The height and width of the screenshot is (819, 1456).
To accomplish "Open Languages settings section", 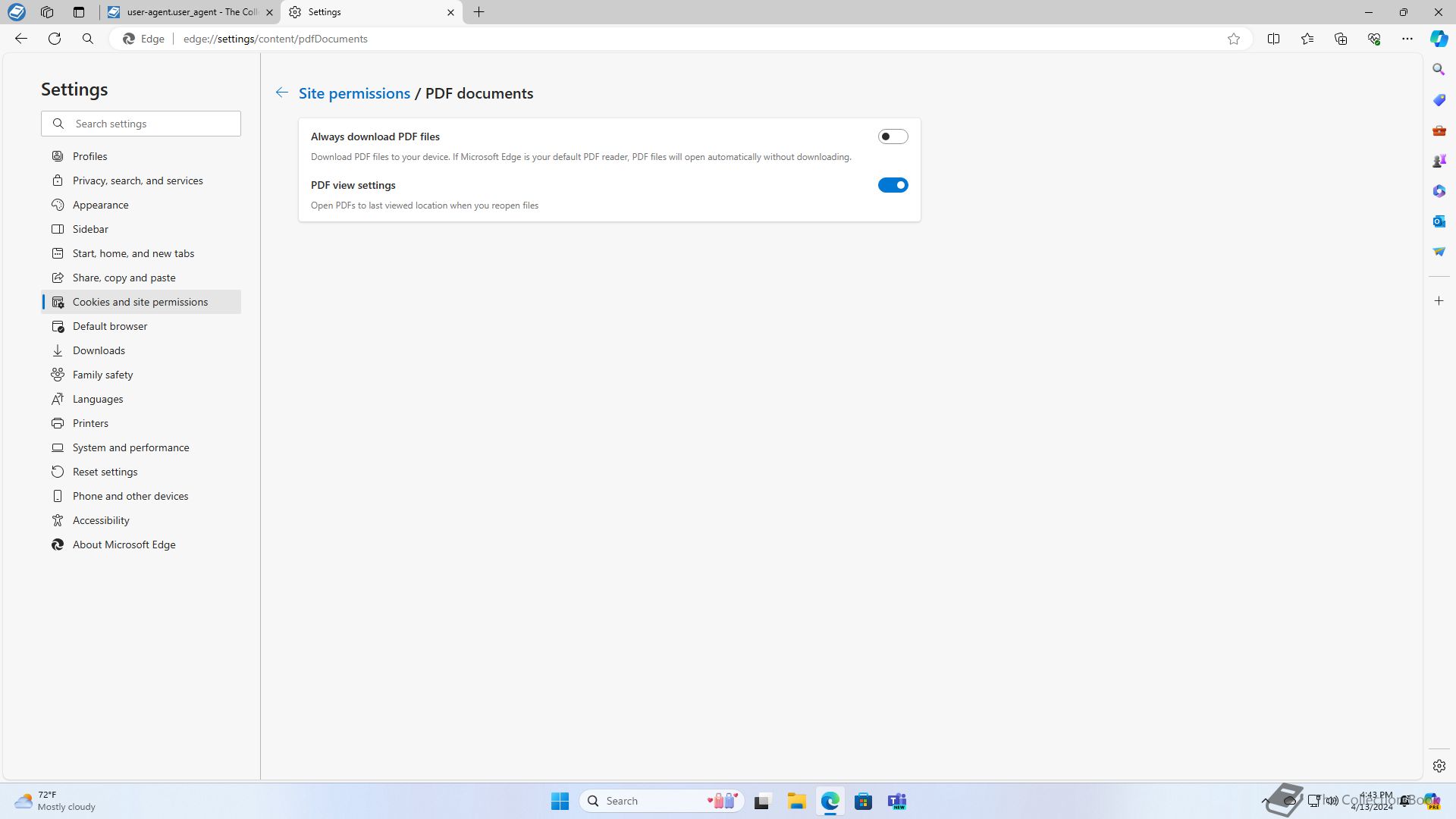I will pyautogui.click(x=141, y=399).
